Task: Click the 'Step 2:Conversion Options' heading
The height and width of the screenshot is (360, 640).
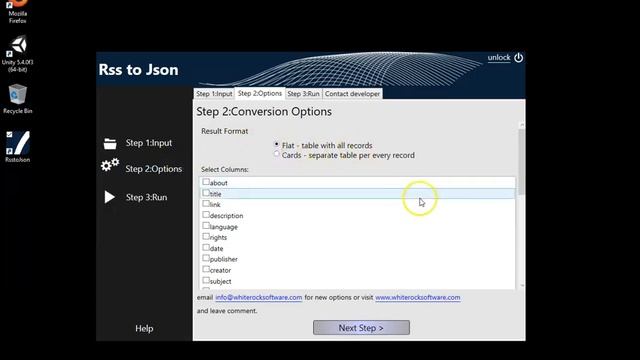Action: tap(264, 111)
